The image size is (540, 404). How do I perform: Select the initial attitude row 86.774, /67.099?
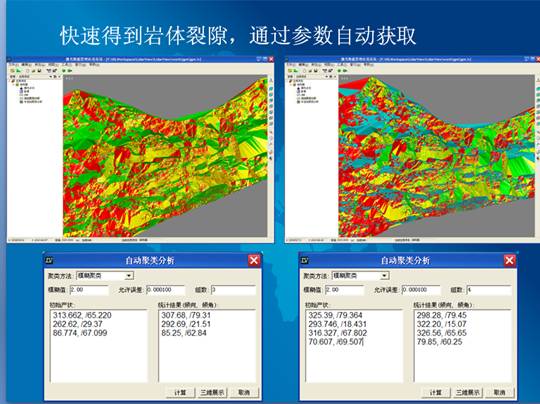tap(80, 333)
